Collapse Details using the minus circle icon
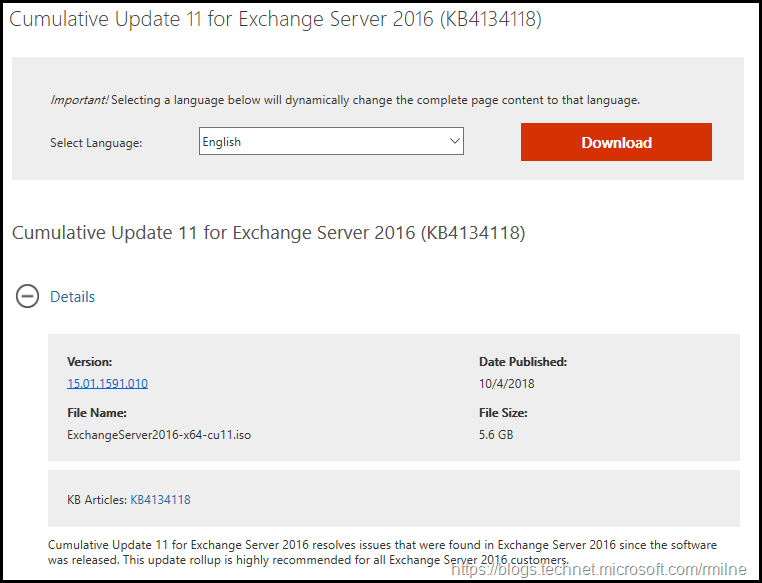This screenshot has height=583, width=762. click(27, 296)
